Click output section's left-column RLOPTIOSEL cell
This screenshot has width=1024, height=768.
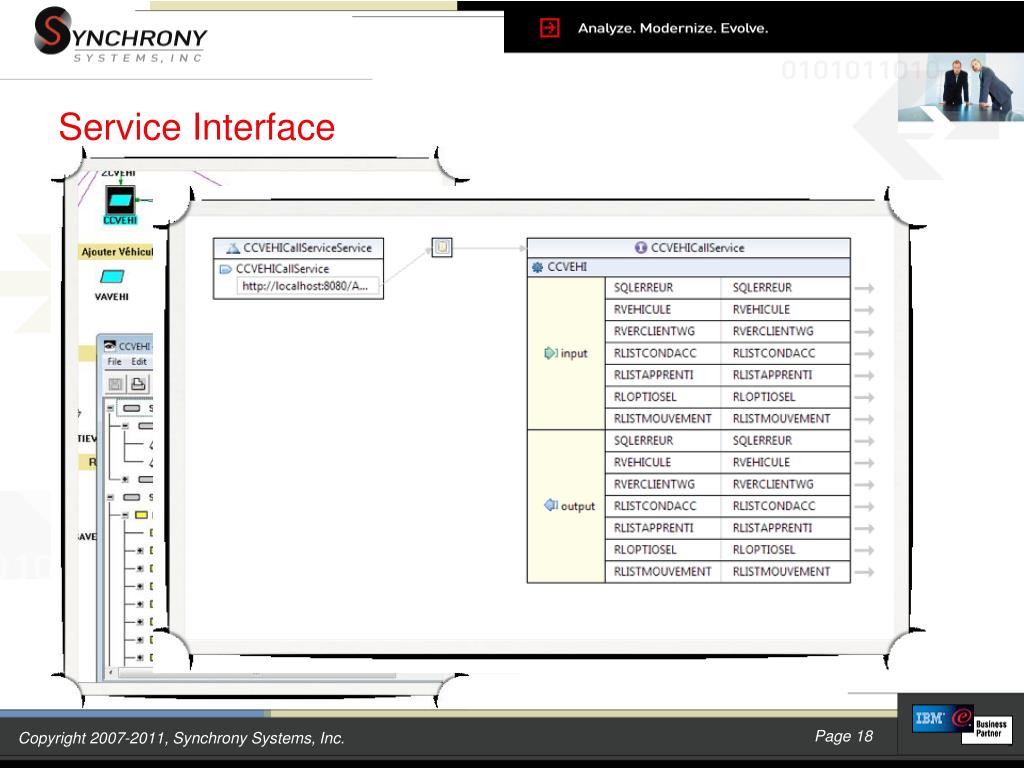point(663,550)
